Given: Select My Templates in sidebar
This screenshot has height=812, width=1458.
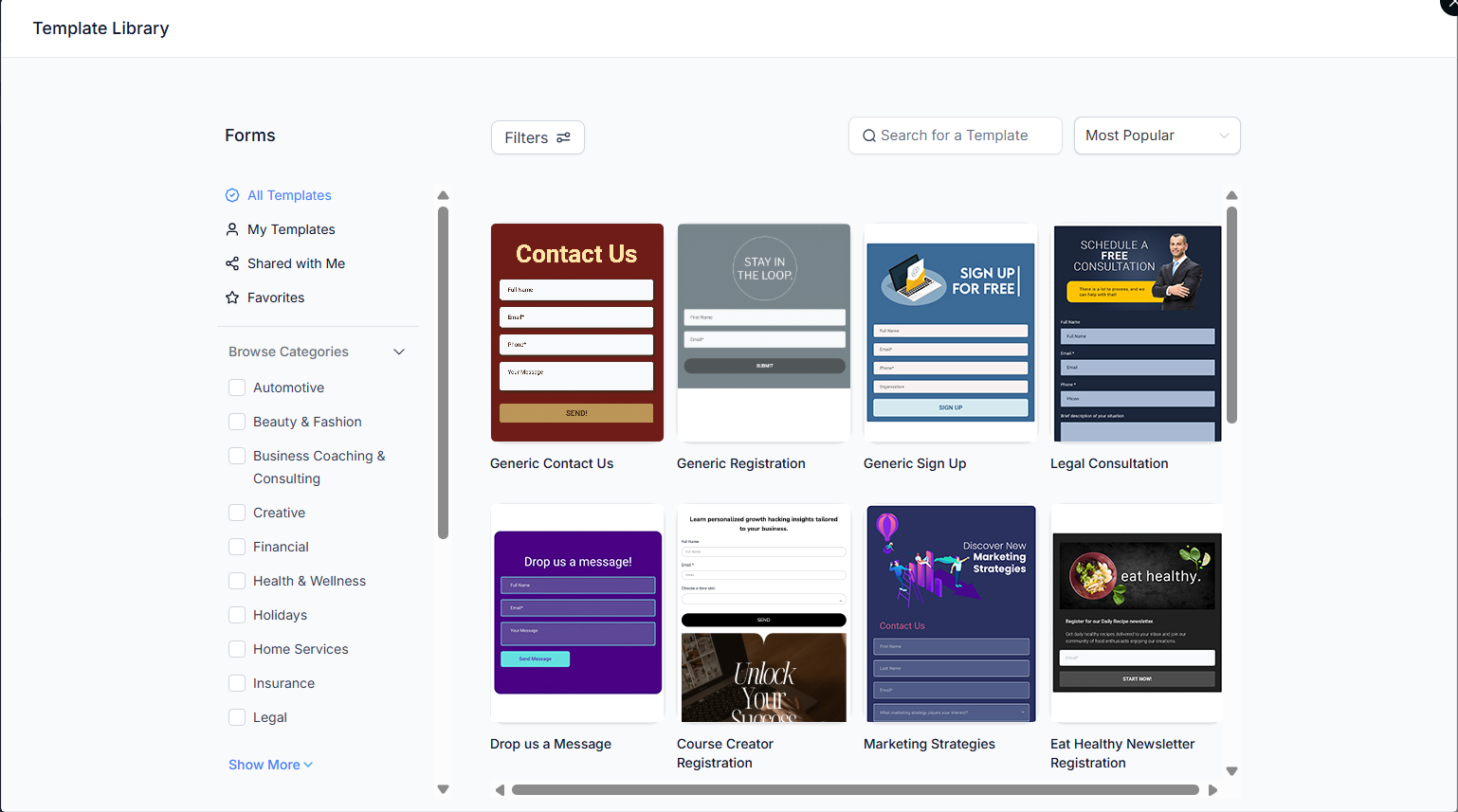Looking at the screenshot, I should (x=291, y=229).
